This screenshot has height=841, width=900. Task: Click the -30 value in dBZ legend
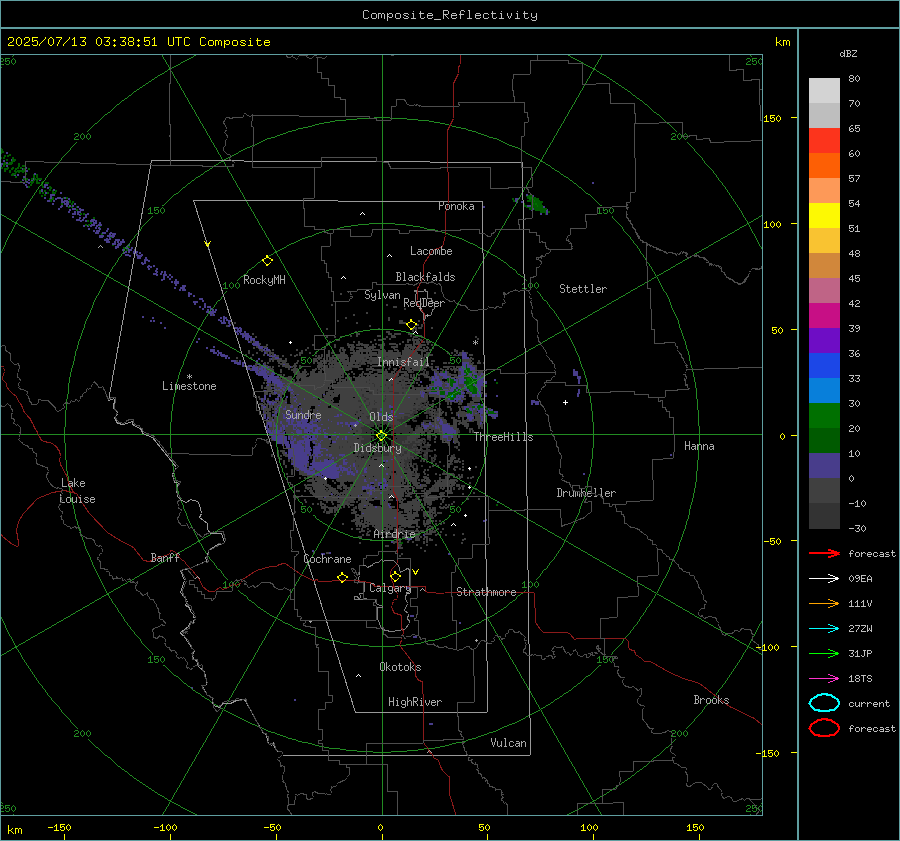[x=857, y=528]
